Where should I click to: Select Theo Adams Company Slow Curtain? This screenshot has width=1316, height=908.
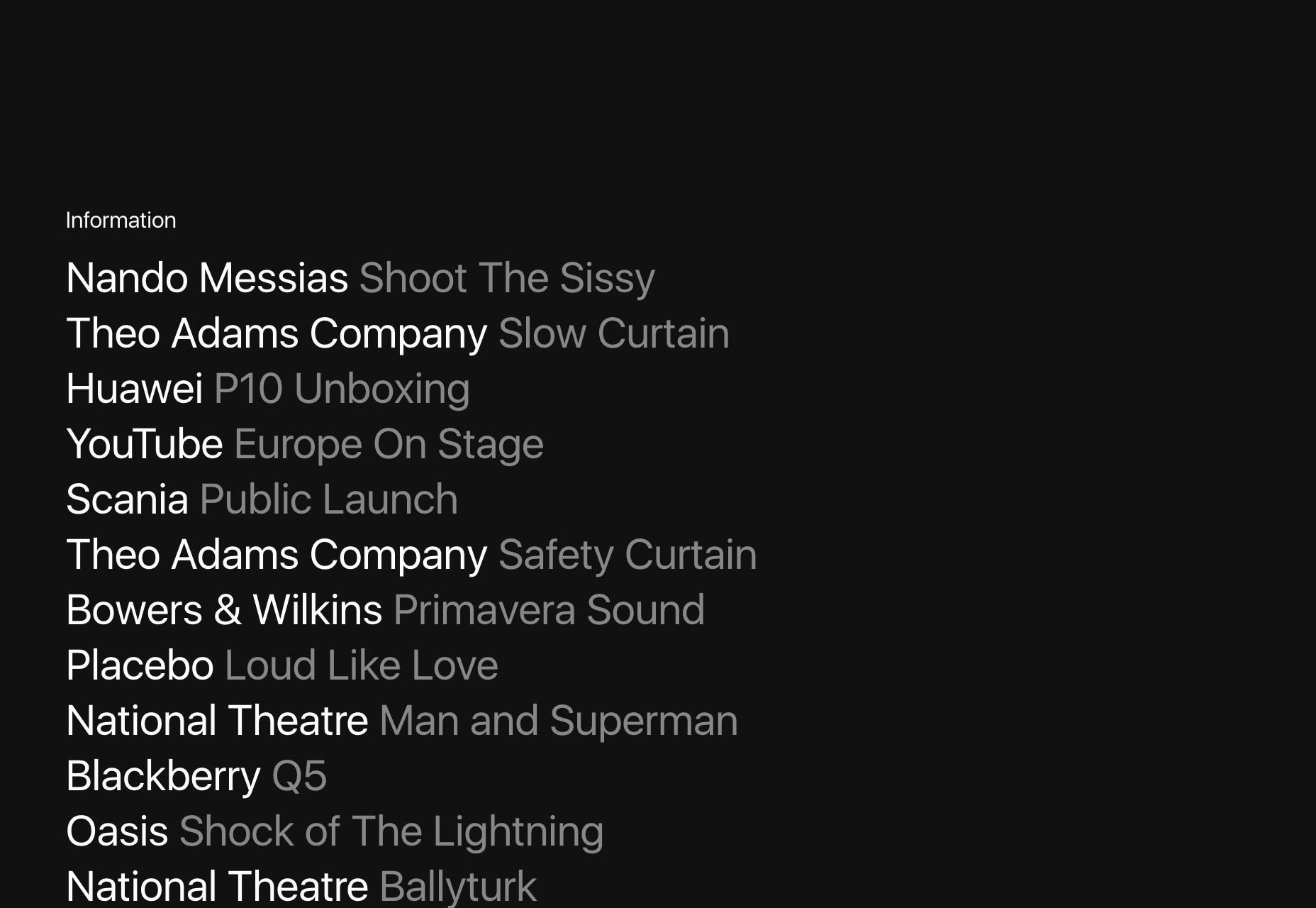pos(398,333)
